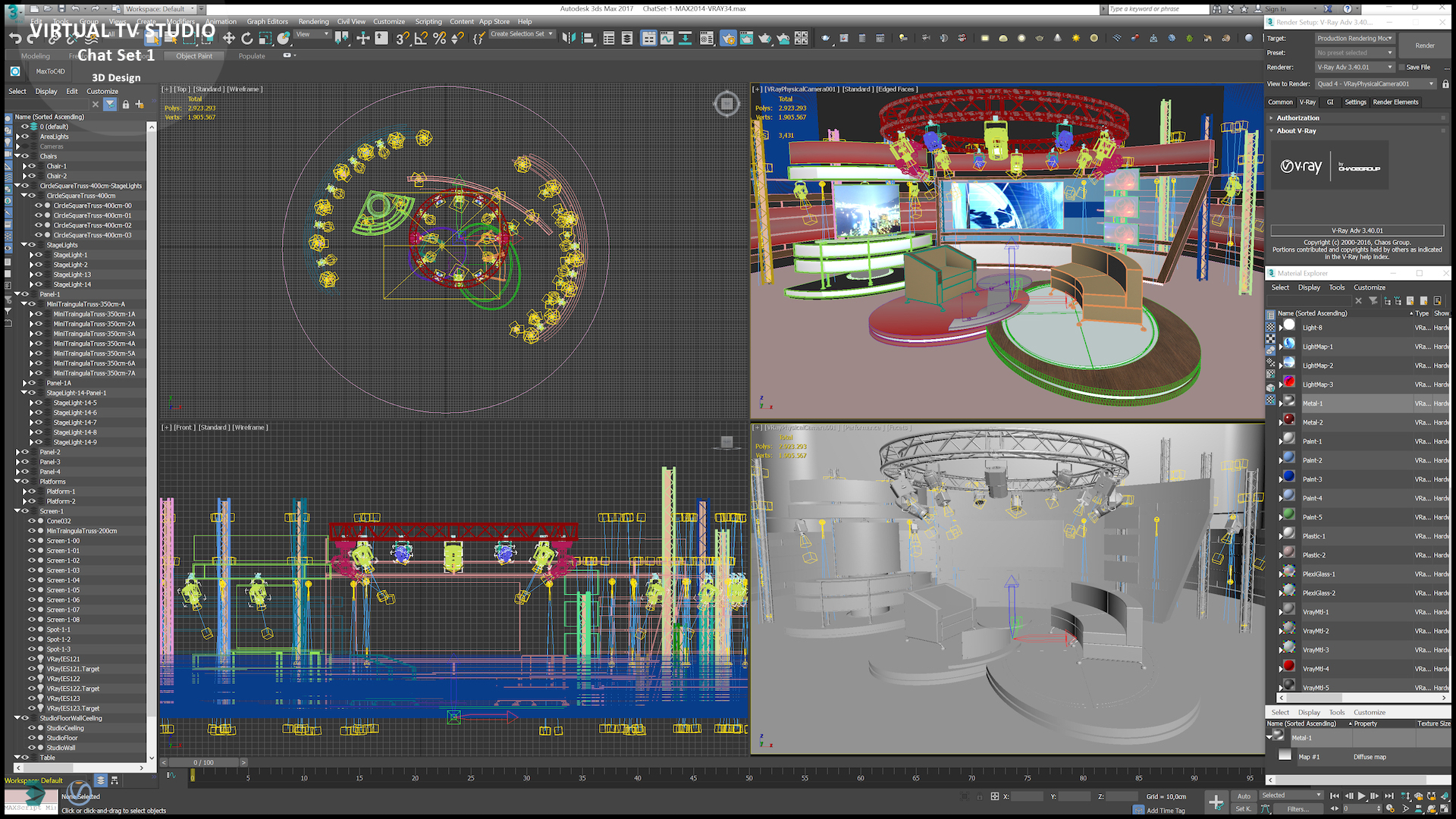Expand the Panel-2 tree item
This screenshot has width=1456, height=819.
17,452
